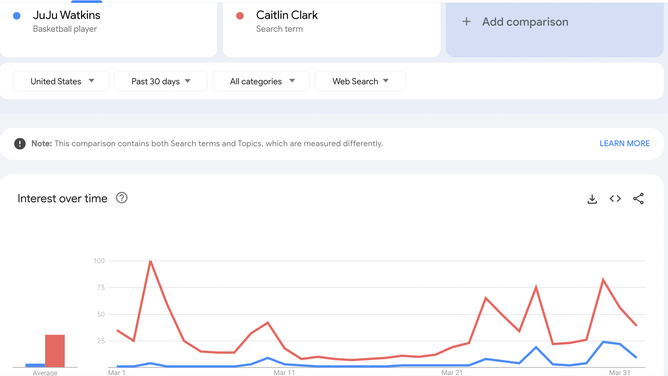The width and height of the screenshot is (668, 376).
Task: Open help for Interest over time
Action: 121,198
